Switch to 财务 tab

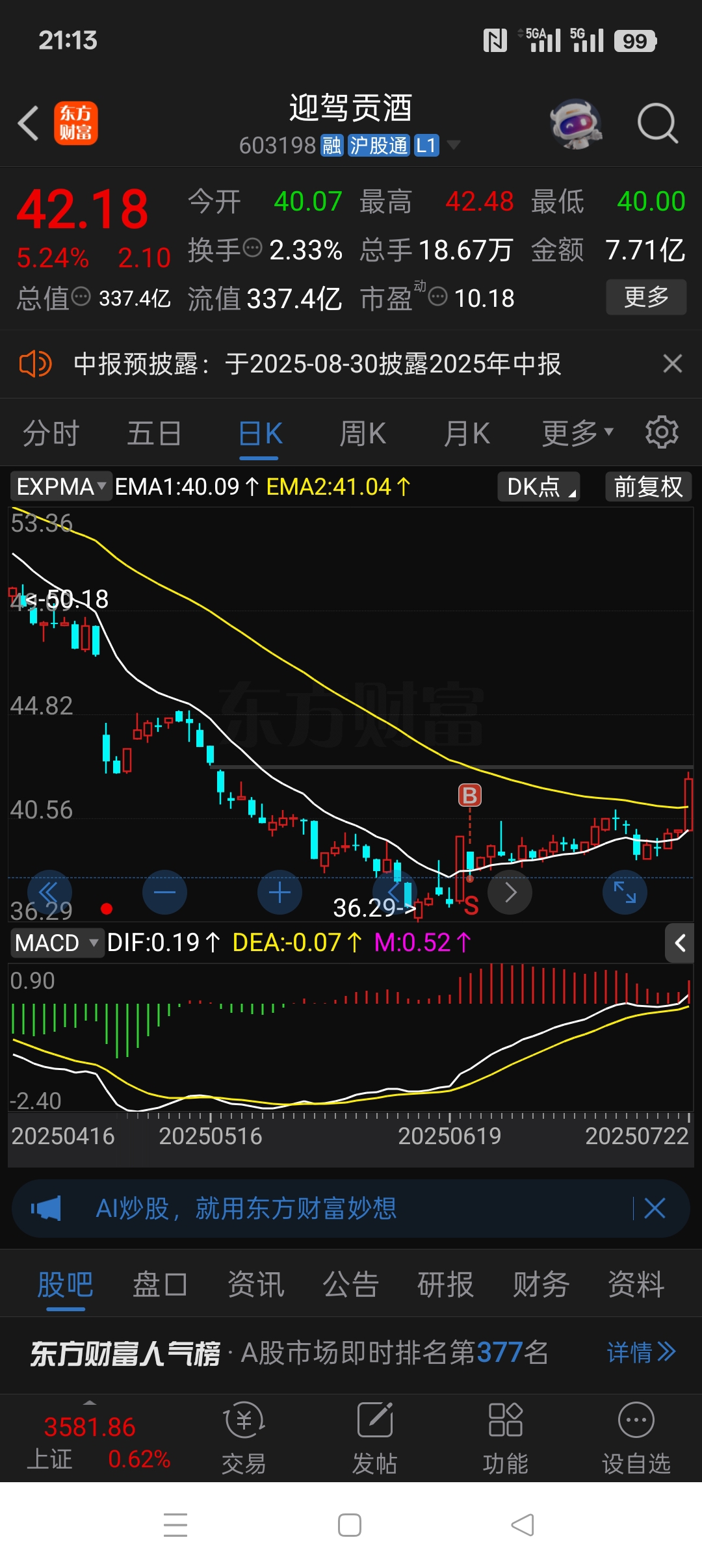pos(541,1285)
